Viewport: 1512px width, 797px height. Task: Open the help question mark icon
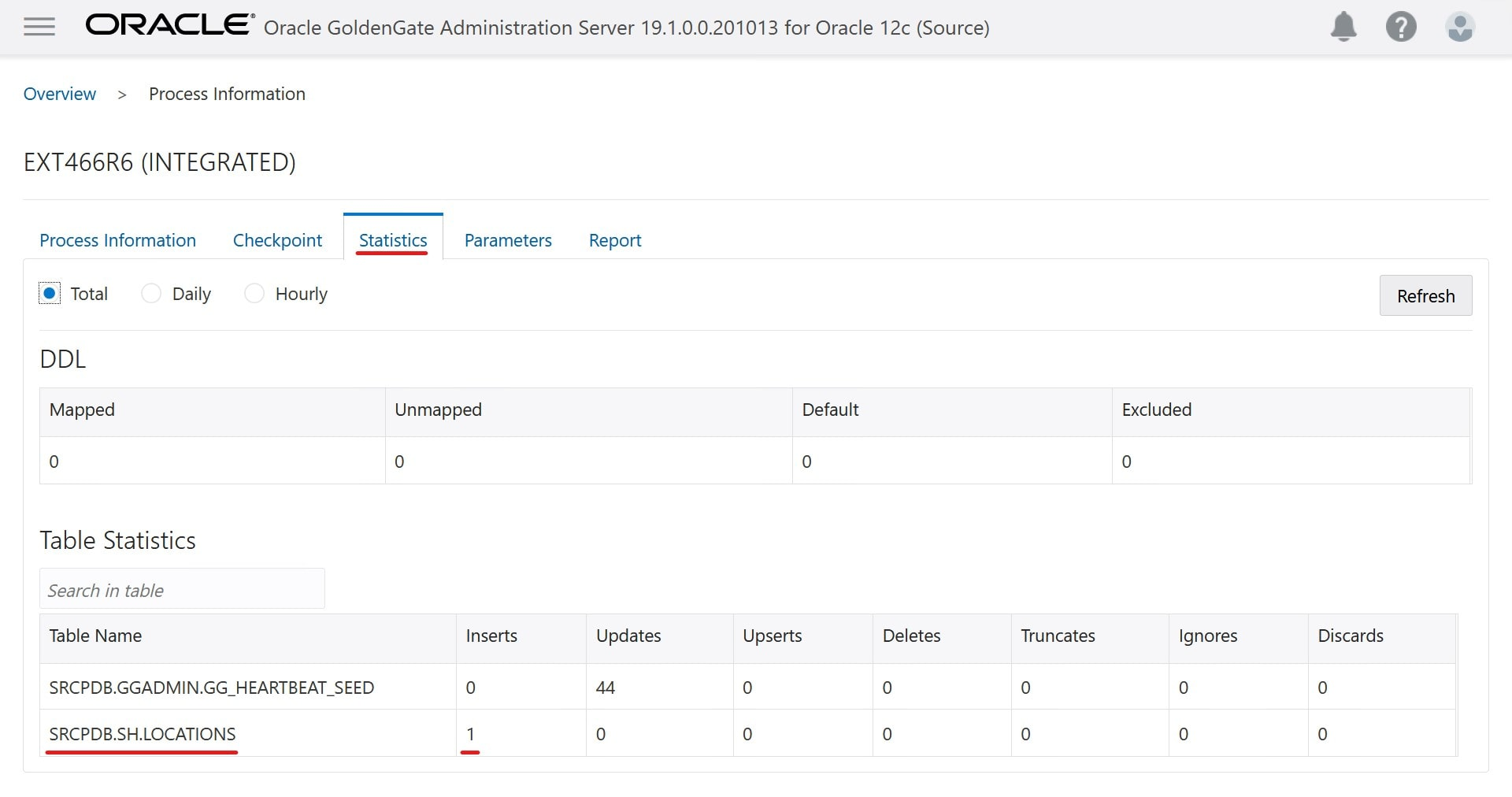[1401, 28]
